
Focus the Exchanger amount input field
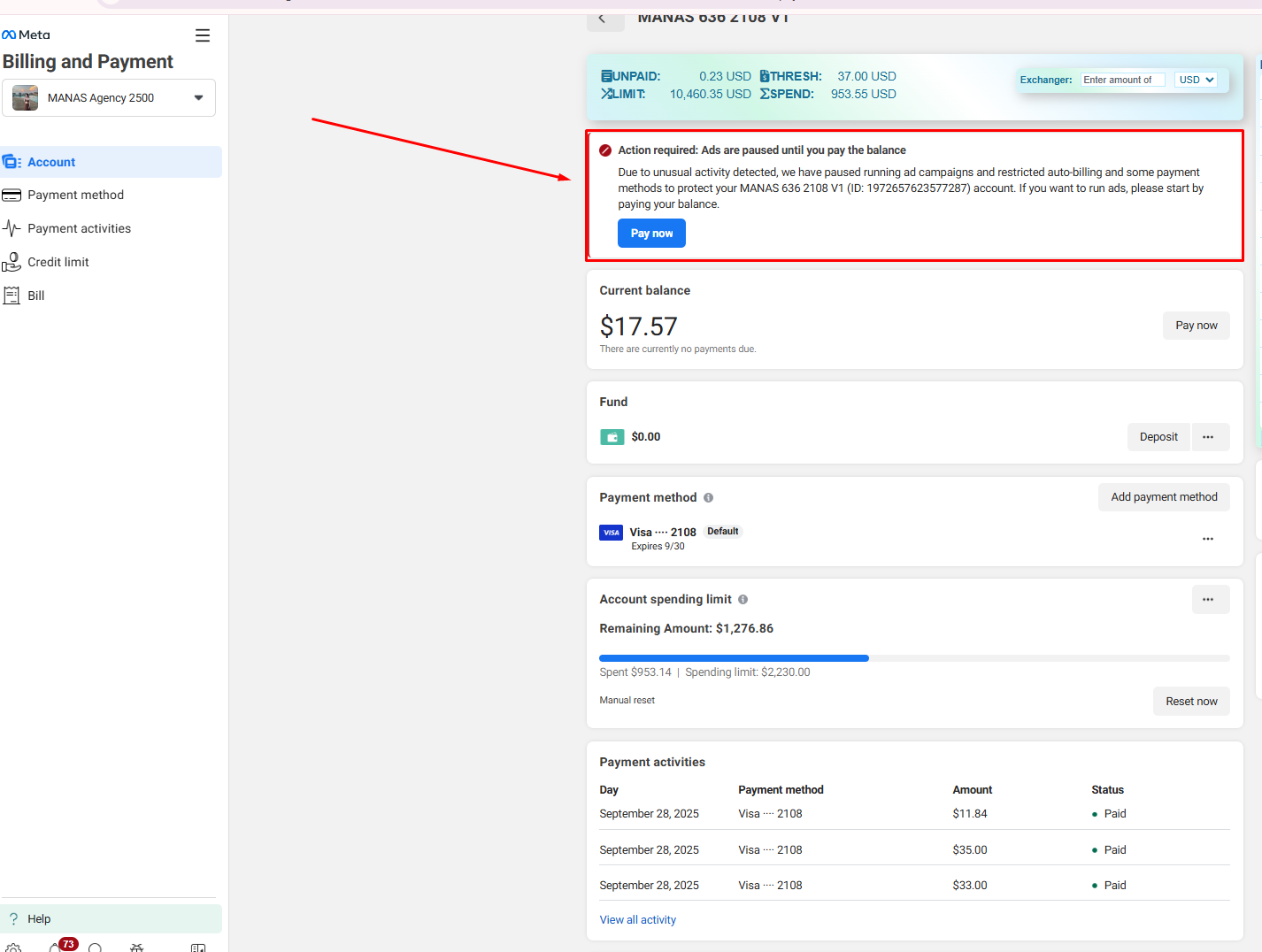[1122, 80]
